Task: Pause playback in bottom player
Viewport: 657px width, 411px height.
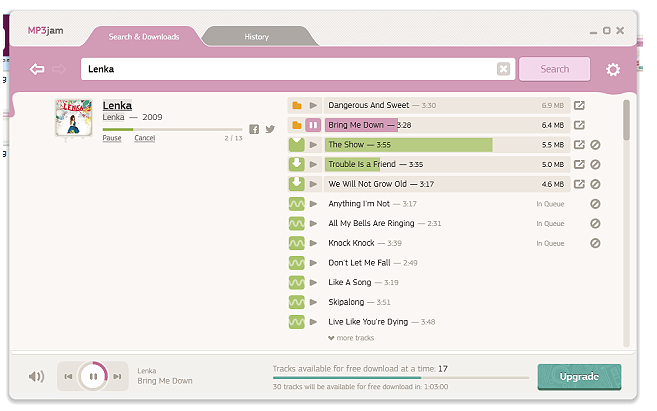Action: pos(93,376)
